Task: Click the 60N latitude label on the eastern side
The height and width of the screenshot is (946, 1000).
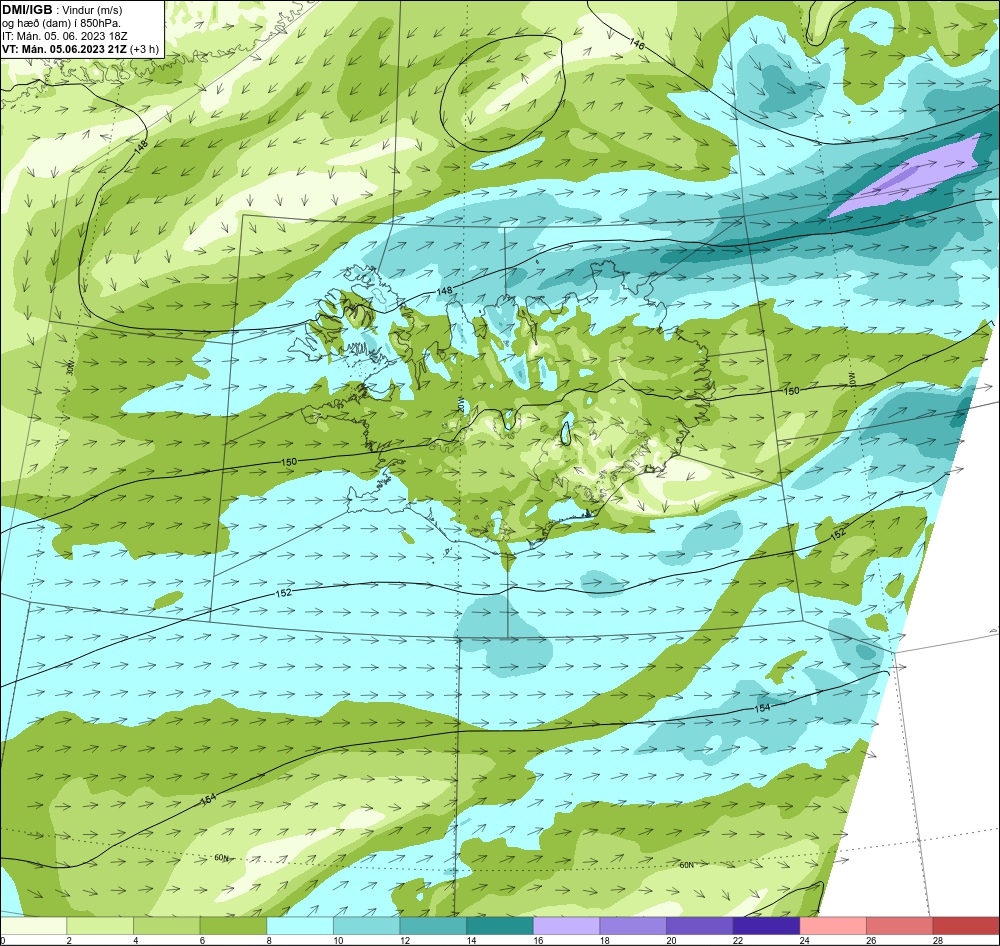Action: [x=686, y=865]
